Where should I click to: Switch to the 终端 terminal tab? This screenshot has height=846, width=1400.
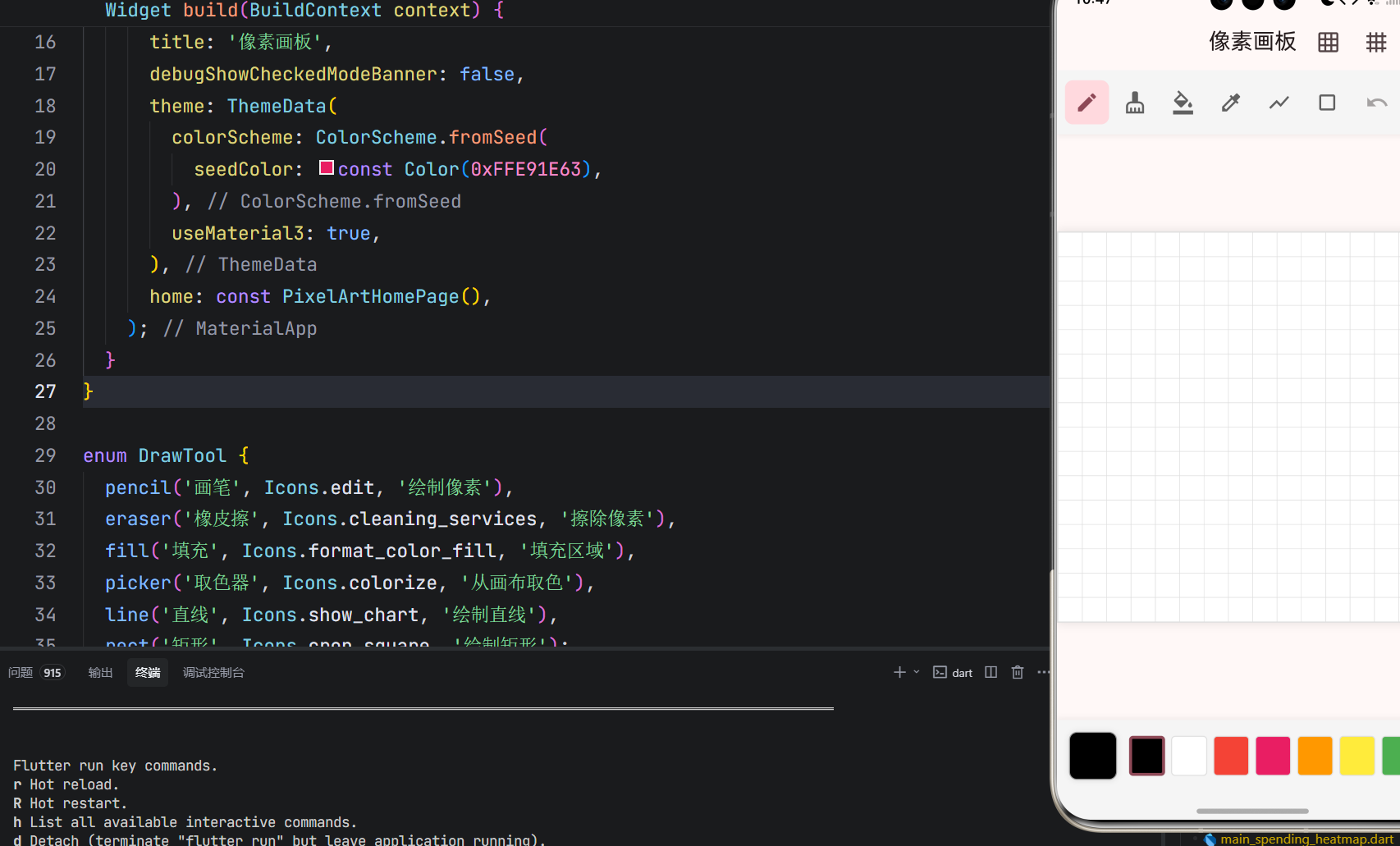148,673
